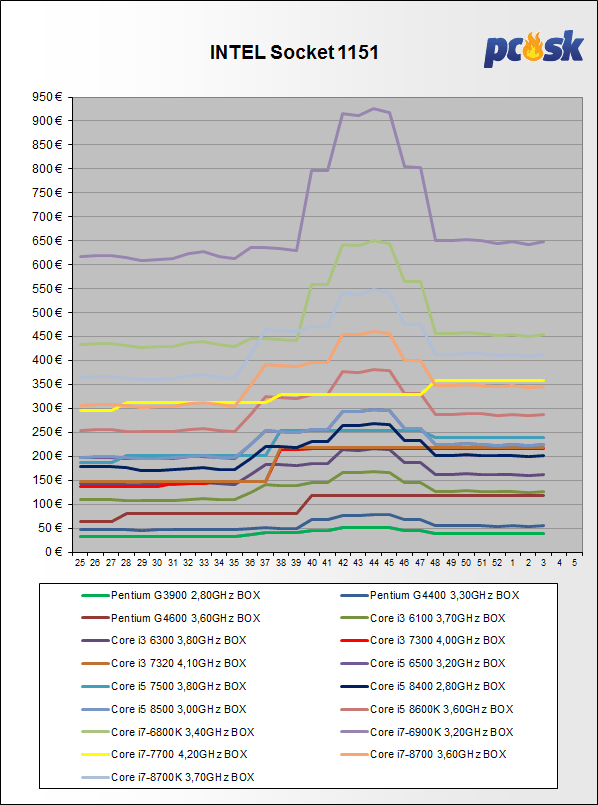Click the green Pentium G3900 legend swatch
The width and height of the screenshot is (598, 805).
click(x=95, y=596)
